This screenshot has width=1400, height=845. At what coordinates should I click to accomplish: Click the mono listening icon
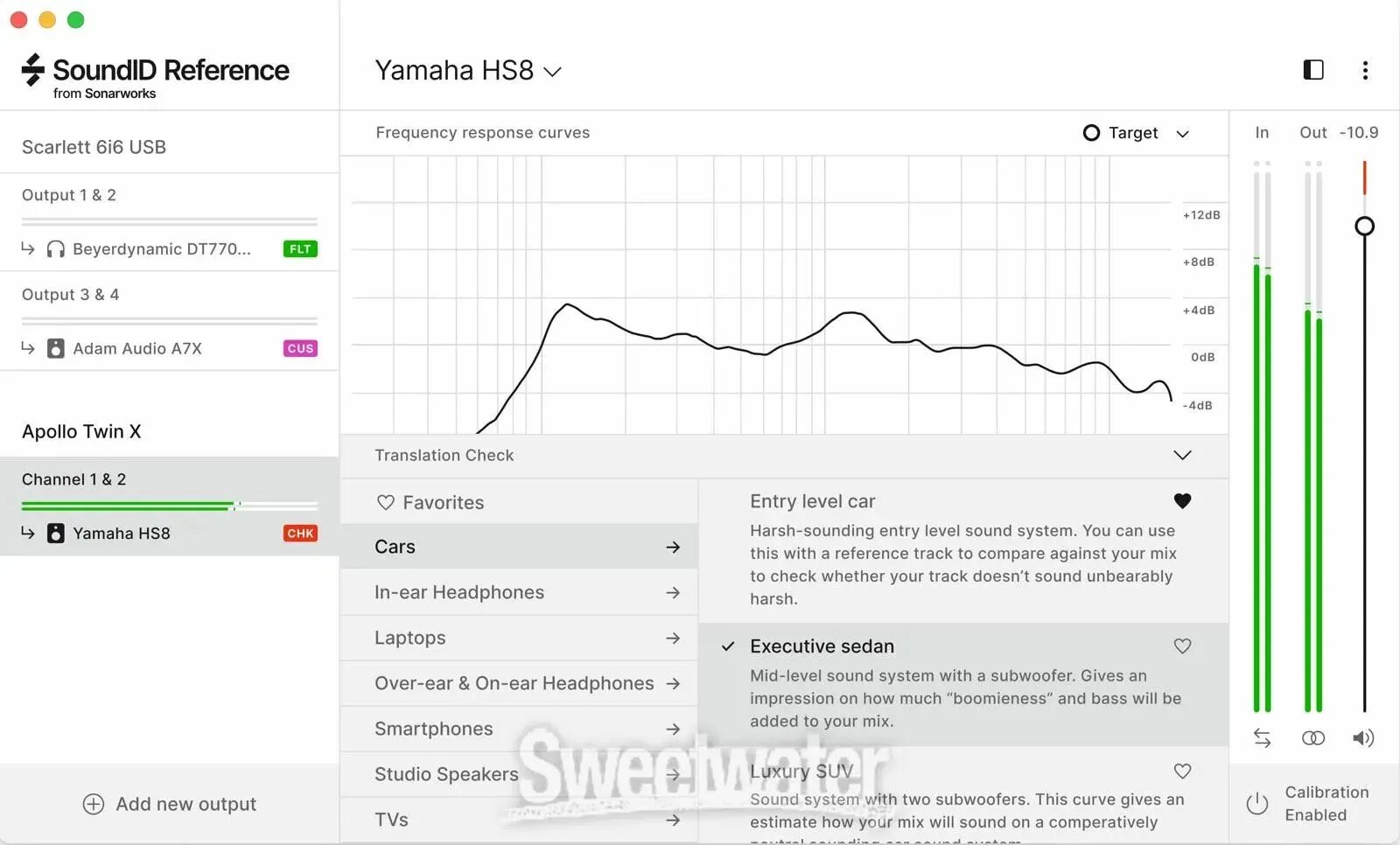(1312, 738)
